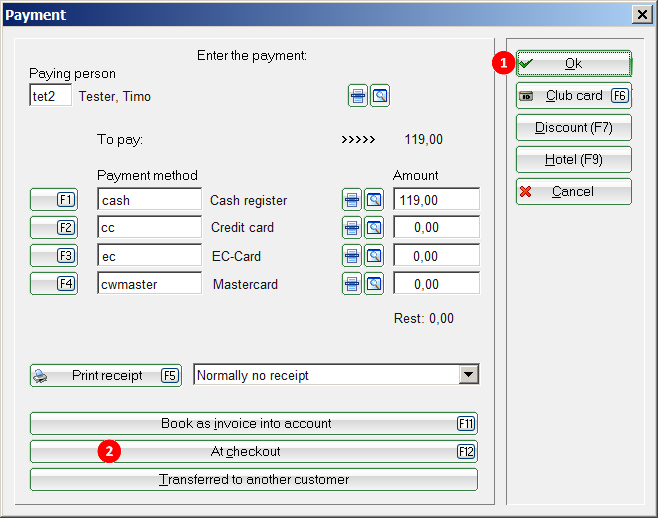Click the search icon beside Tester, Timo
The width and height of the screenshot is (658, 518).
(379, 96)
